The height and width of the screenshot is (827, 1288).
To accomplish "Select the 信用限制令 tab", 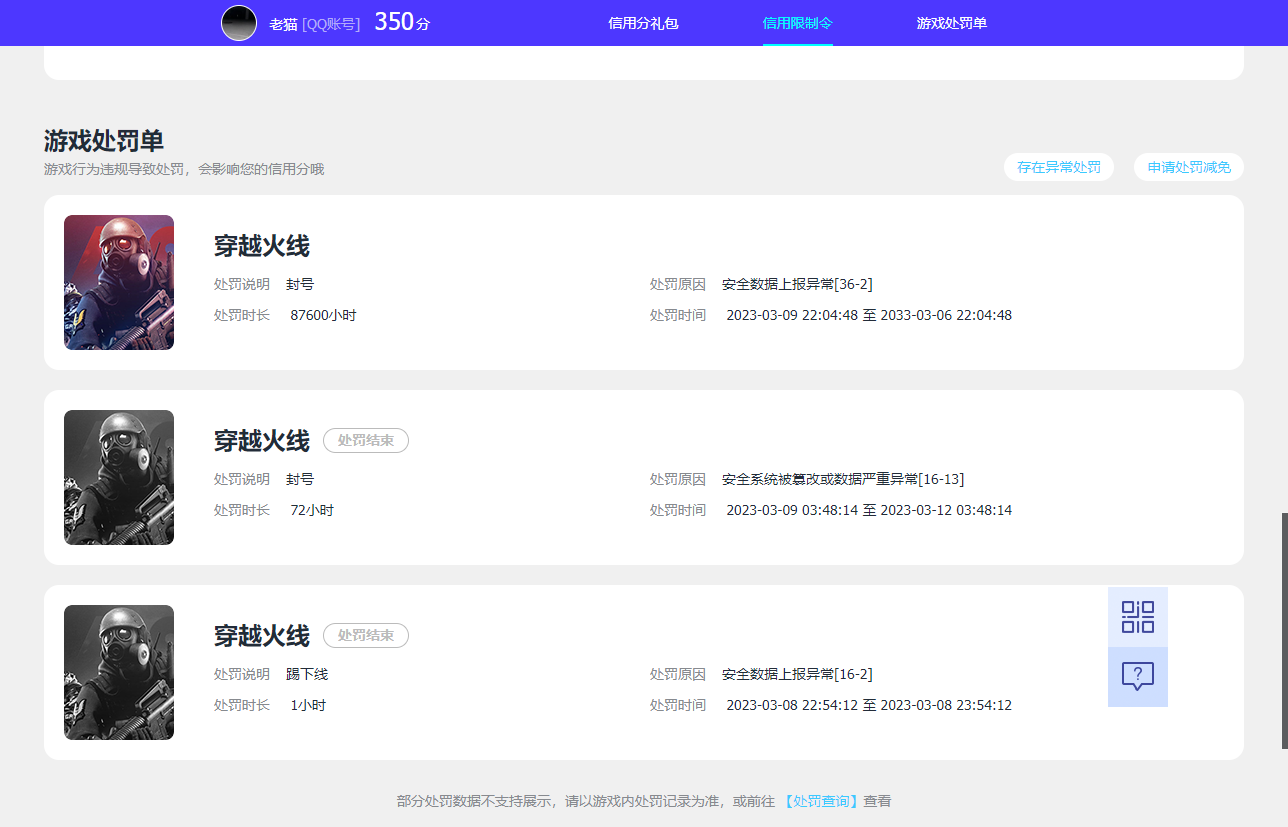I will (x=797, y=23).
